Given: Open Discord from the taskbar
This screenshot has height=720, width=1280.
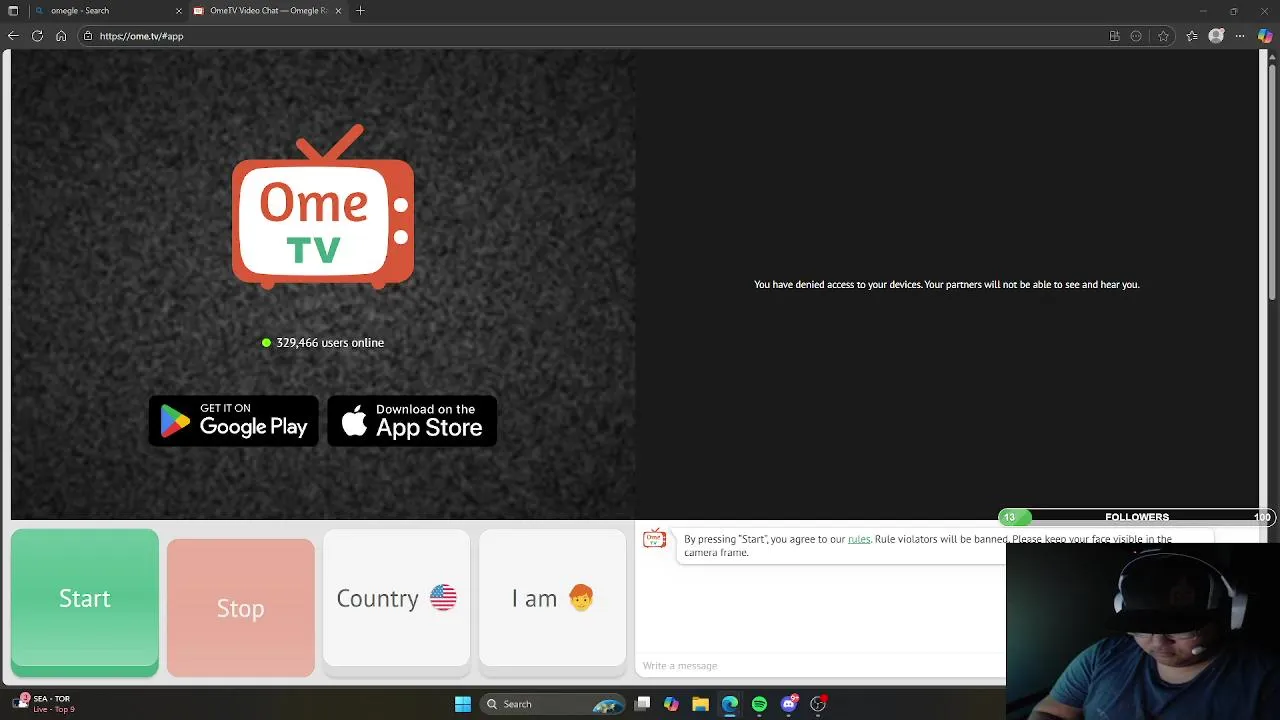Looking at the screenshot, I should click(x=789, y=704).
